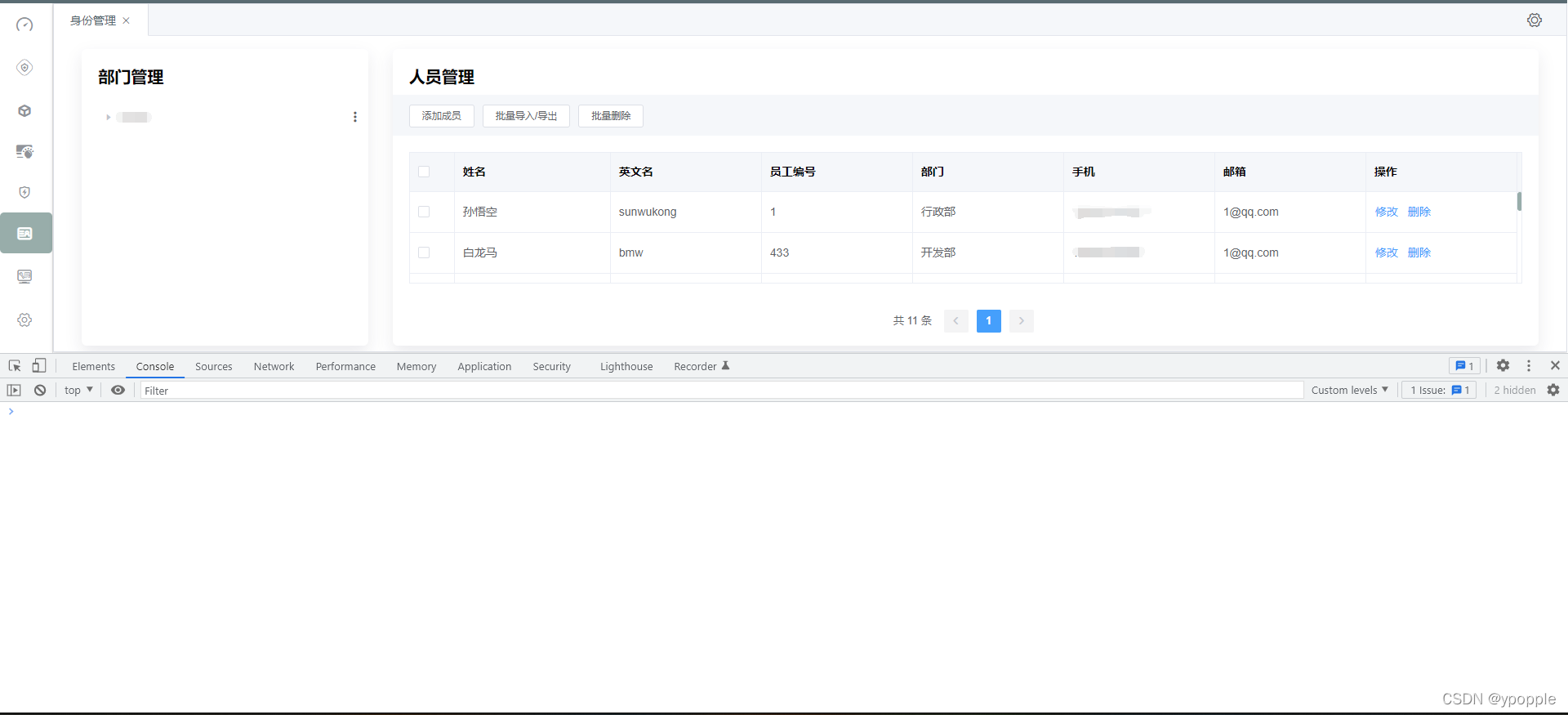
Task: Click the console prompt line
Action: click(784, 412)
